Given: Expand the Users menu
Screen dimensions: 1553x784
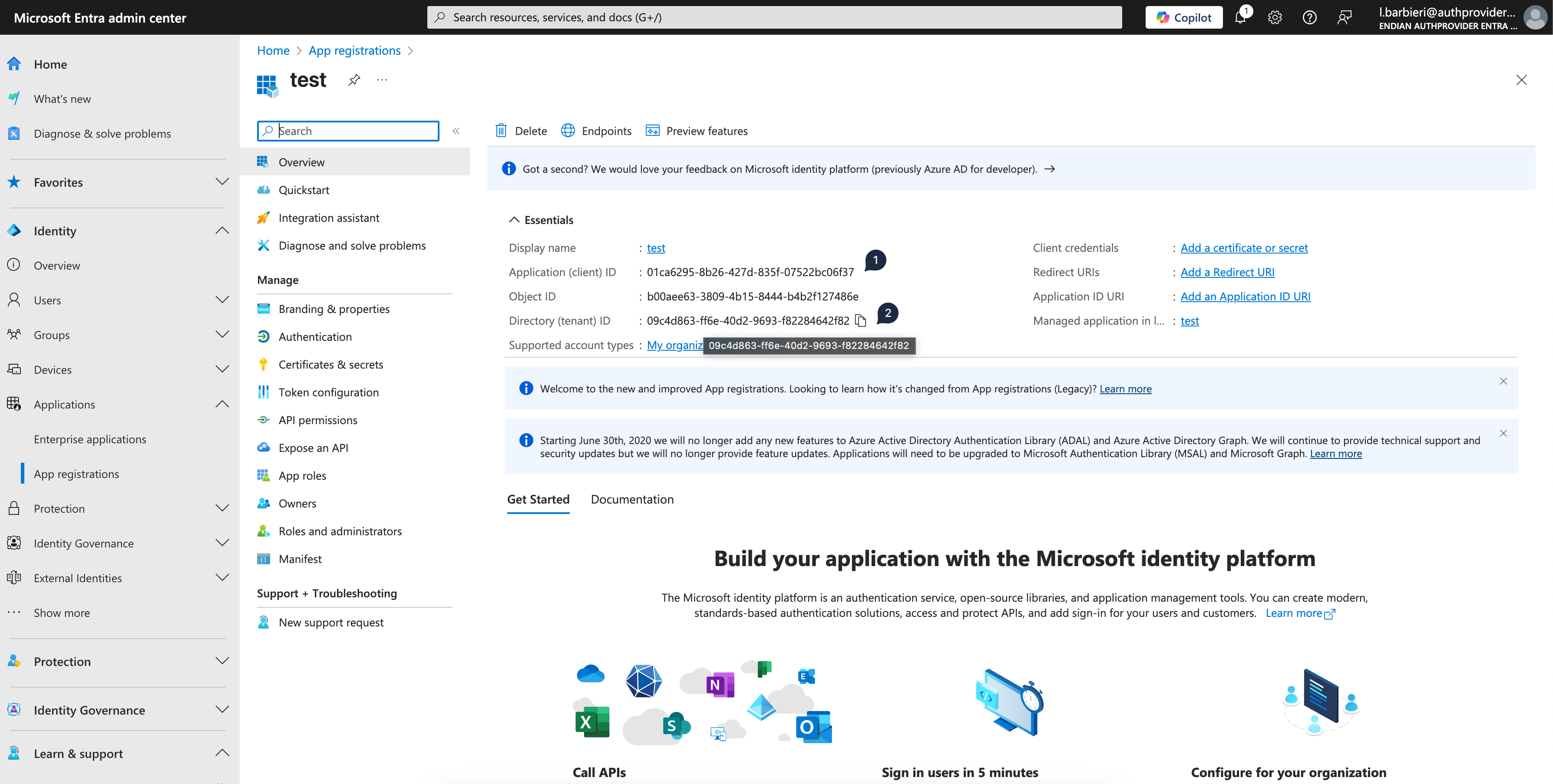Looking at the screenshot, I should coord(222,300).
